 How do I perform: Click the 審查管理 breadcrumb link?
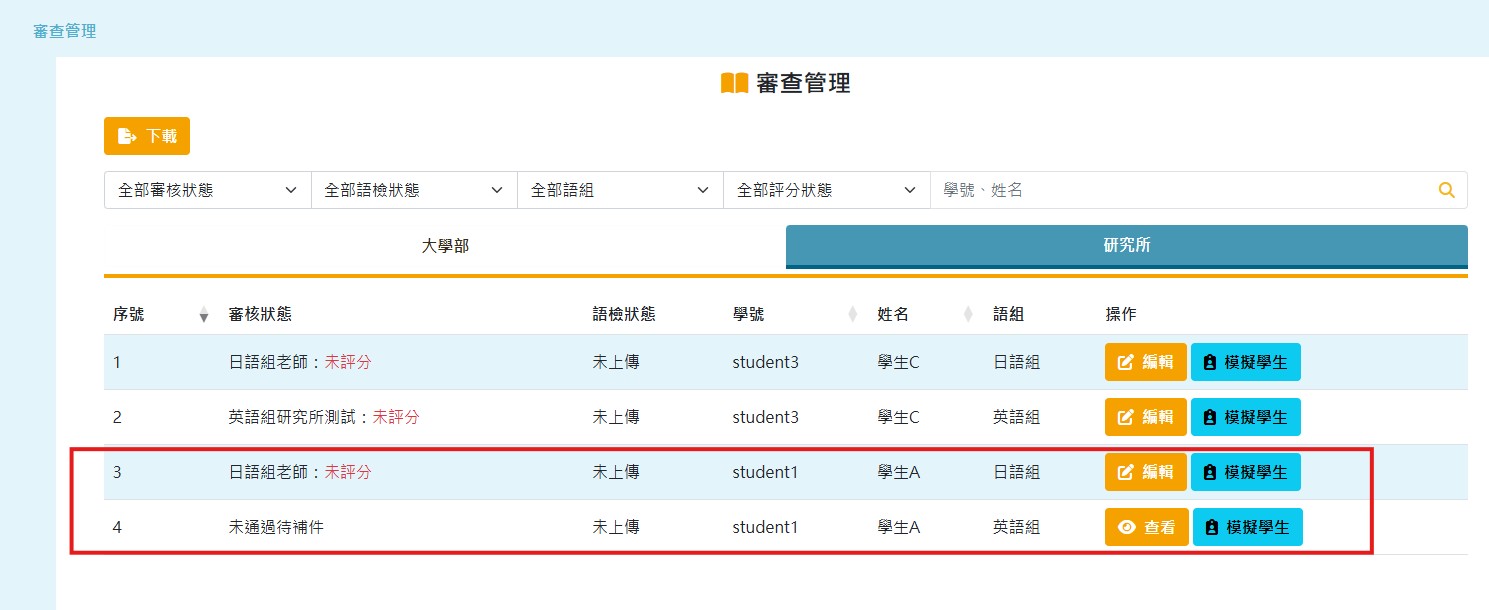(x=65, y=31)
